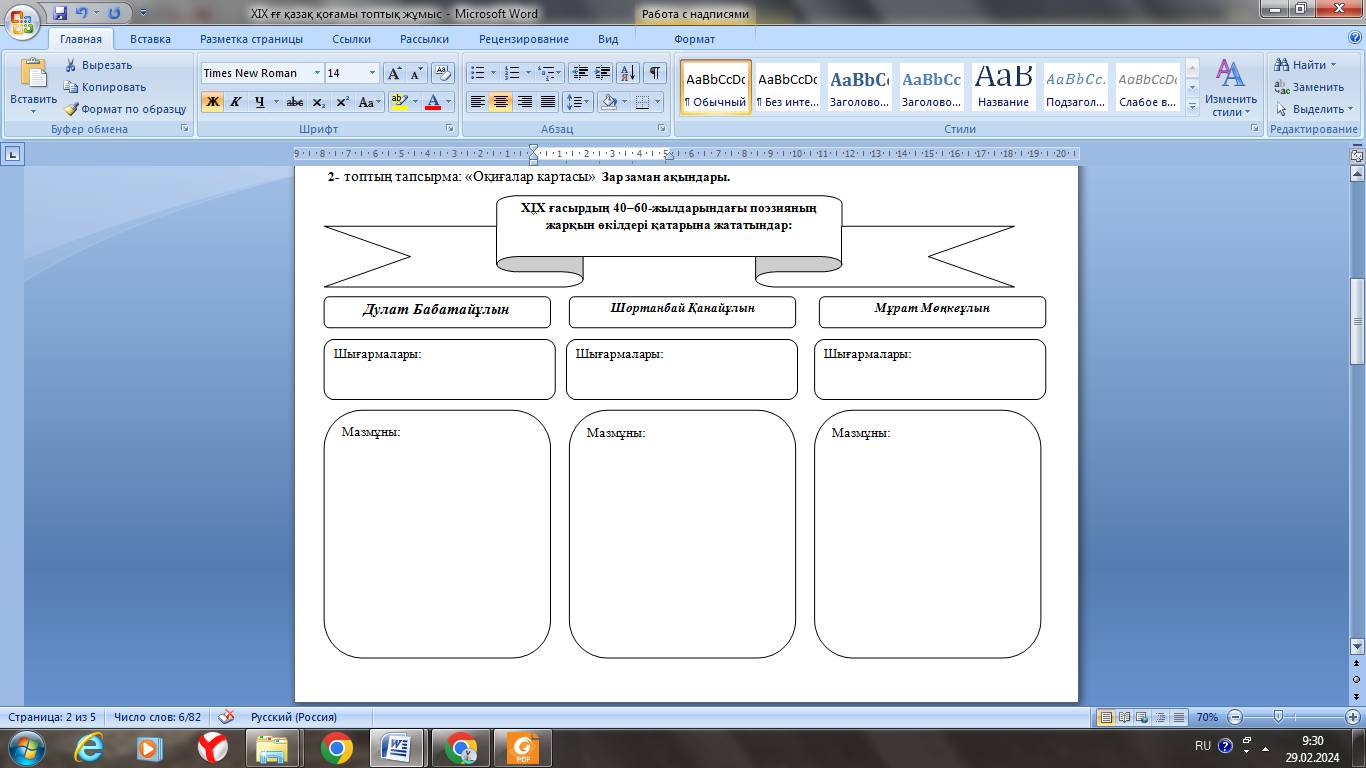The width and height of the screenshot is (1366, 768).
Task: Expand the Find dropdown arrow
Action: tap(1333, 65)
